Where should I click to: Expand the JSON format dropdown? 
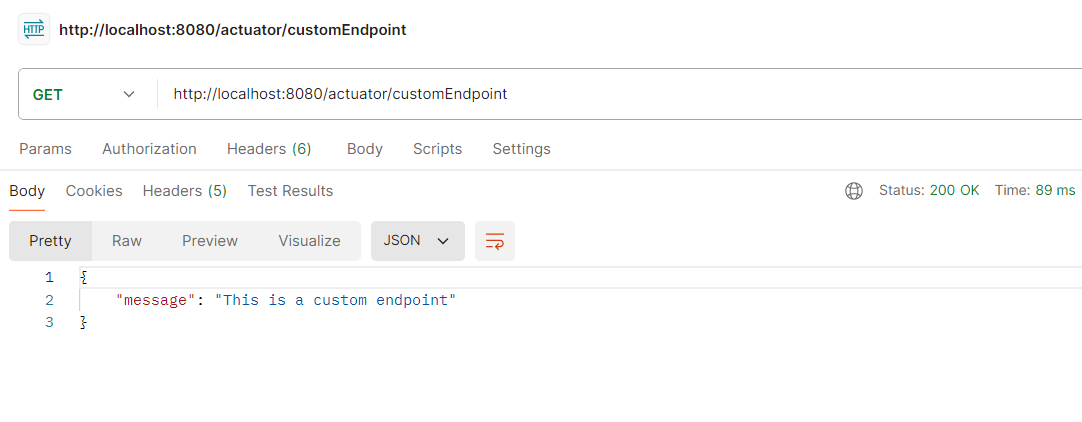click(x=417, y=241)
